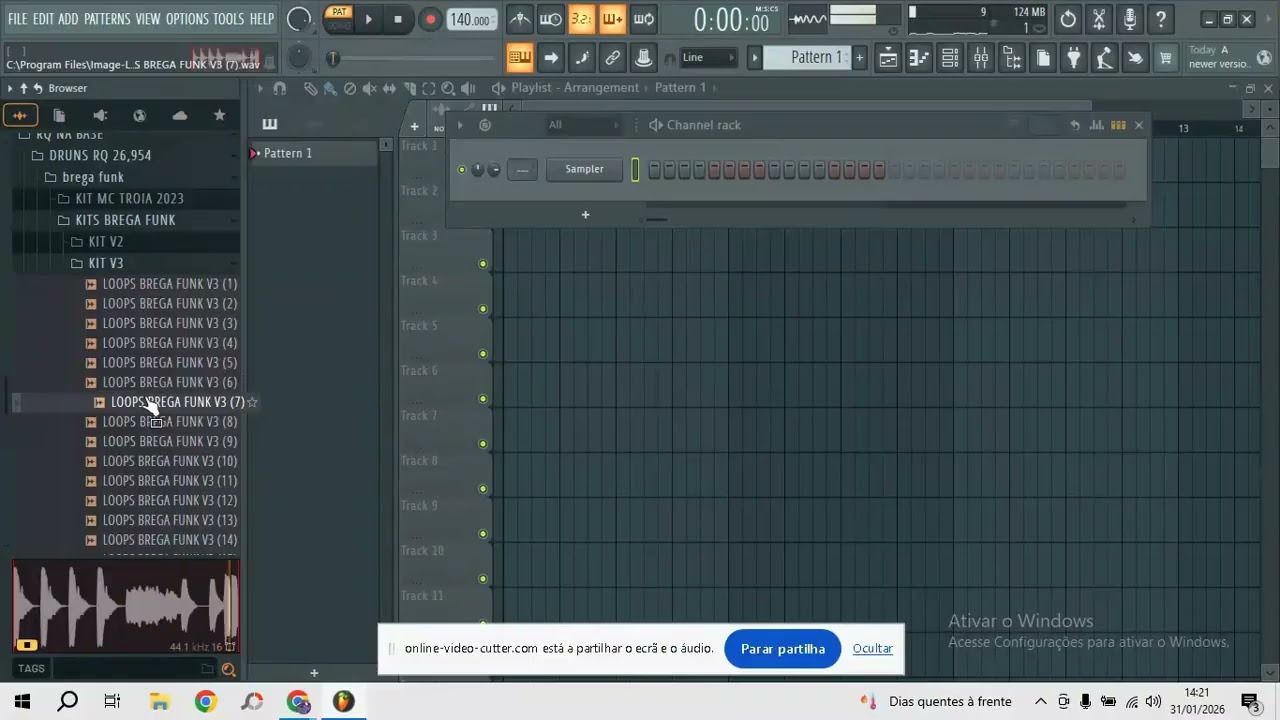Screen dimensions: 1280x720
Task: Toggle the playlist magnet snap icon
Action: point(280,89)
